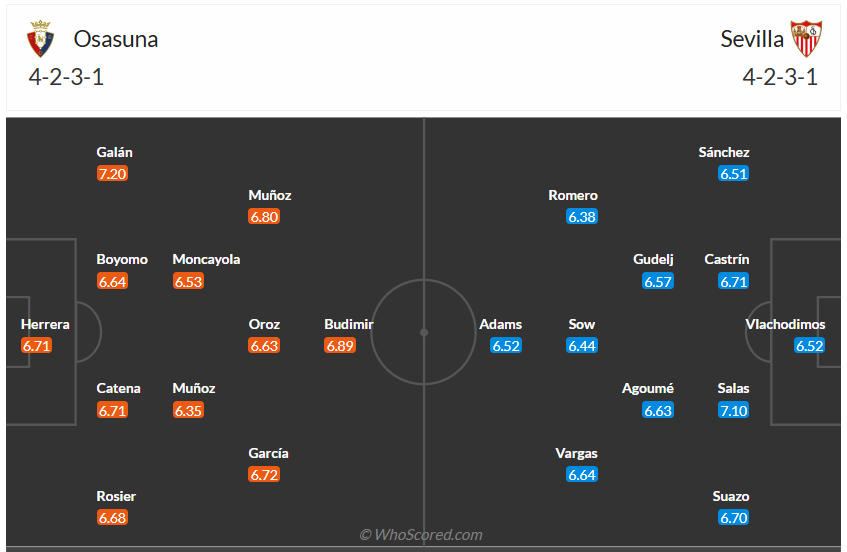Click García's 6.72 rating badge

click(265, 475)
